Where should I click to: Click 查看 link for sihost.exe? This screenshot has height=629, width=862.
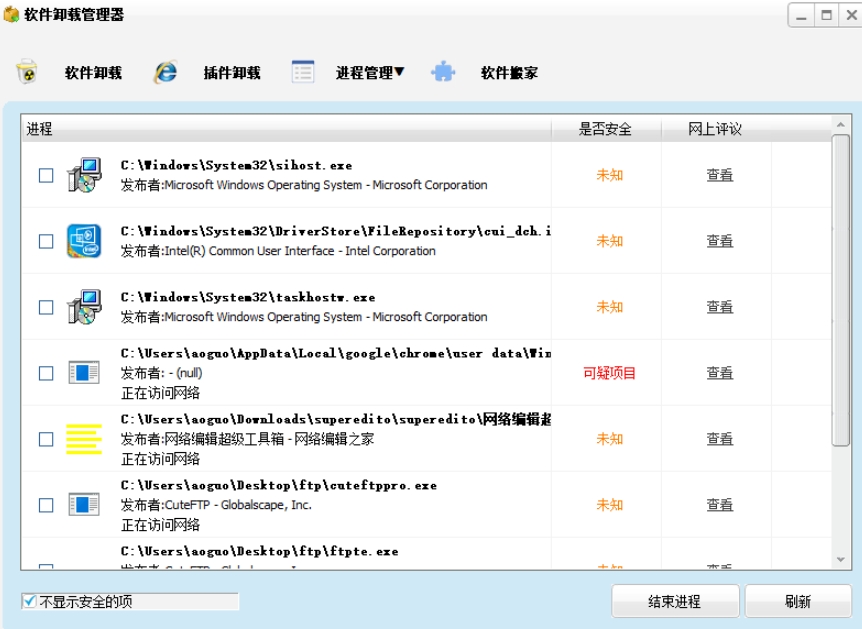(x=720, y=175)
